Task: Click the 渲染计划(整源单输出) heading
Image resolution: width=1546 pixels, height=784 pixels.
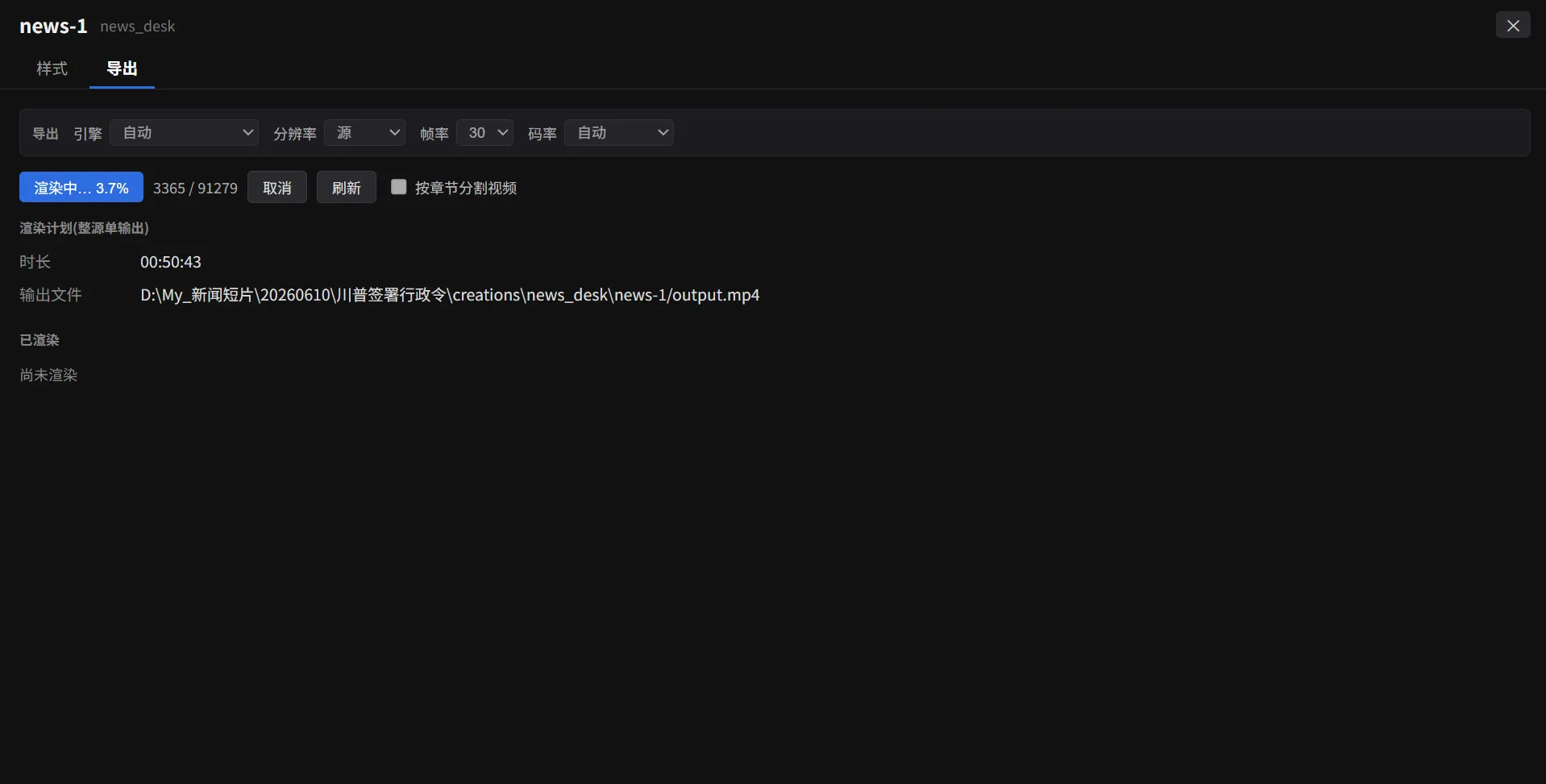Action: (x=84, y=228)
